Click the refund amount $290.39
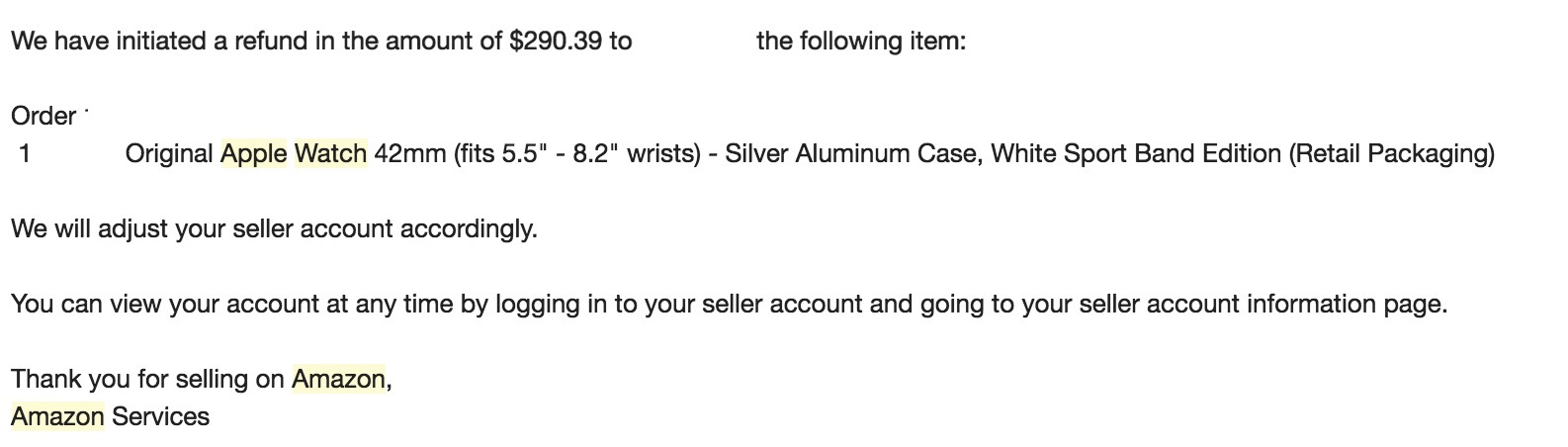Image resolution: width=1568 pixels, height=447 pixels. tap(556, 43)
